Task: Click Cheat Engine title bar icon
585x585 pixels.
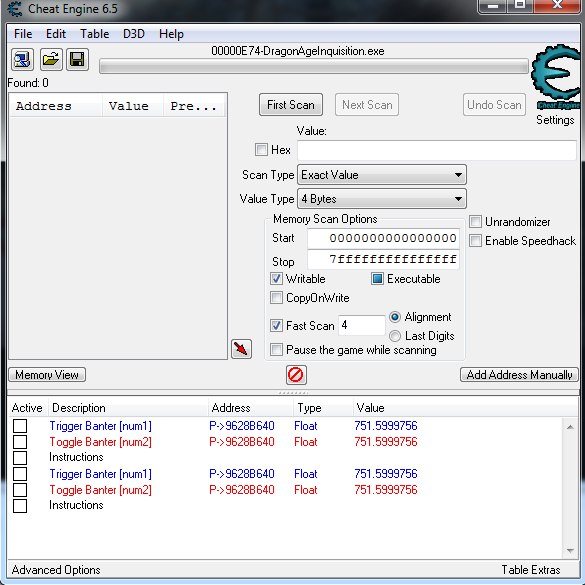Action: [15, 9]
